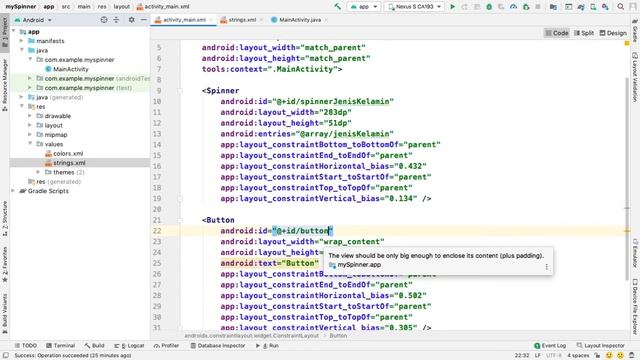Collapse the java folder
Image resolution: width=640 pixels, height=360 pixels.
click(x=22, y=50)
